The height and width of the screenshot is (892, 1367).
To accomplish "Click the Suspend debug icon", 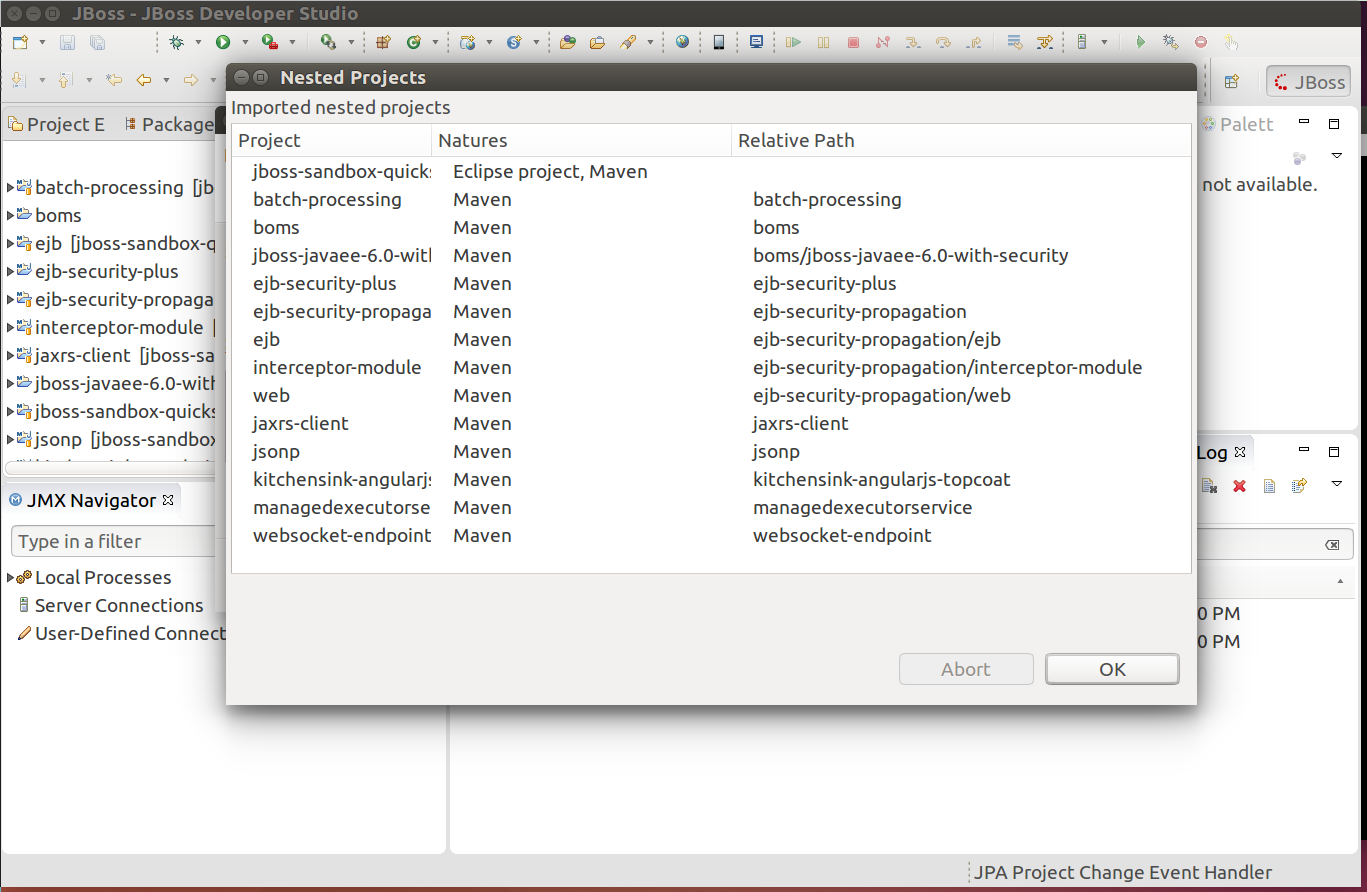I will 824,42.
